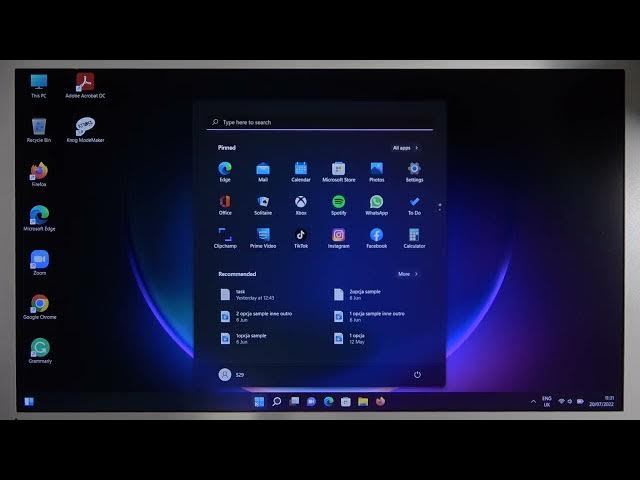
Task: Select This PC desktop icon
Action: coord(39,86)
